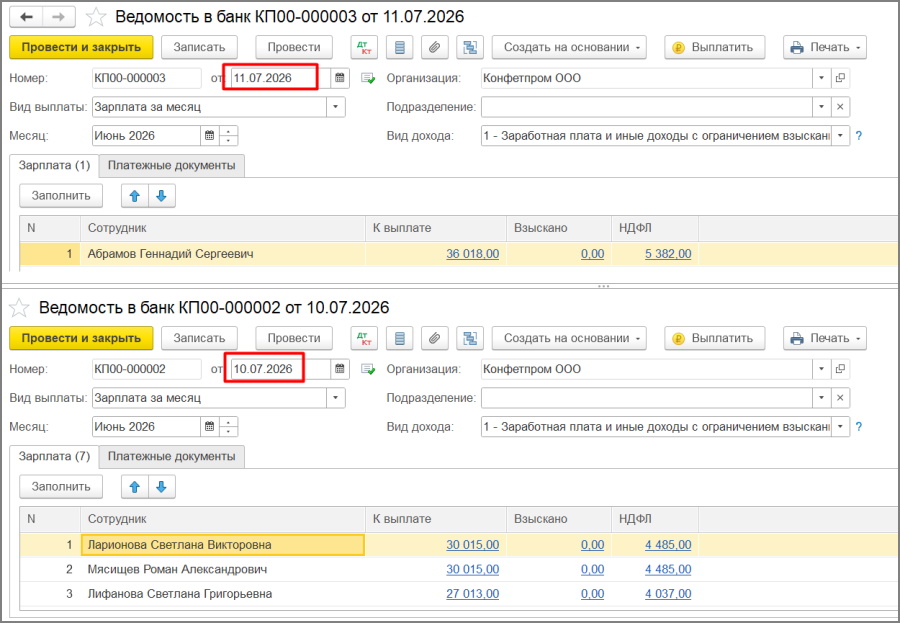Move row down in КП00-000003 table

coord(161,196)
